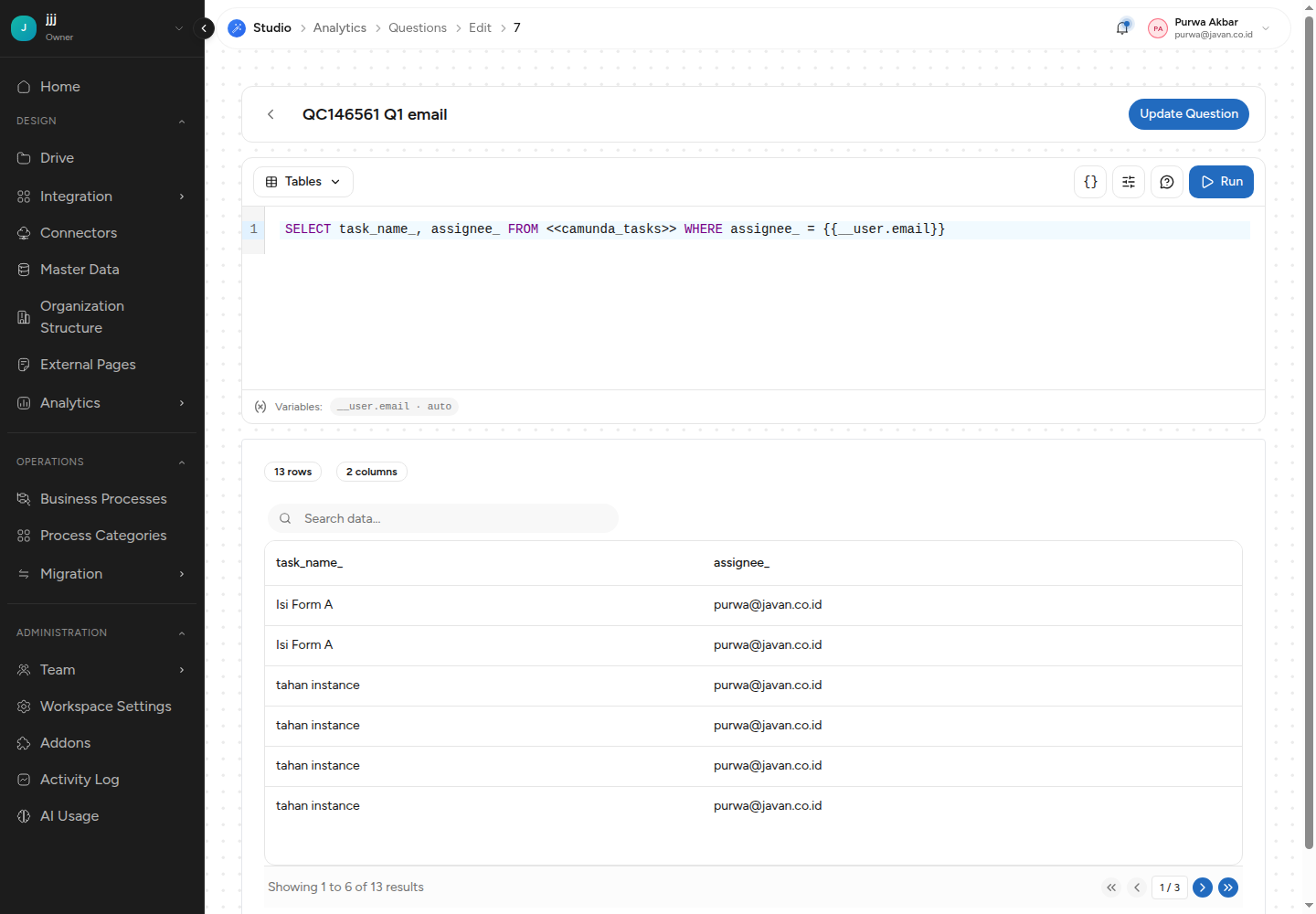
Task: Click the search magnifier icon
Action: [x=285, y=518]
